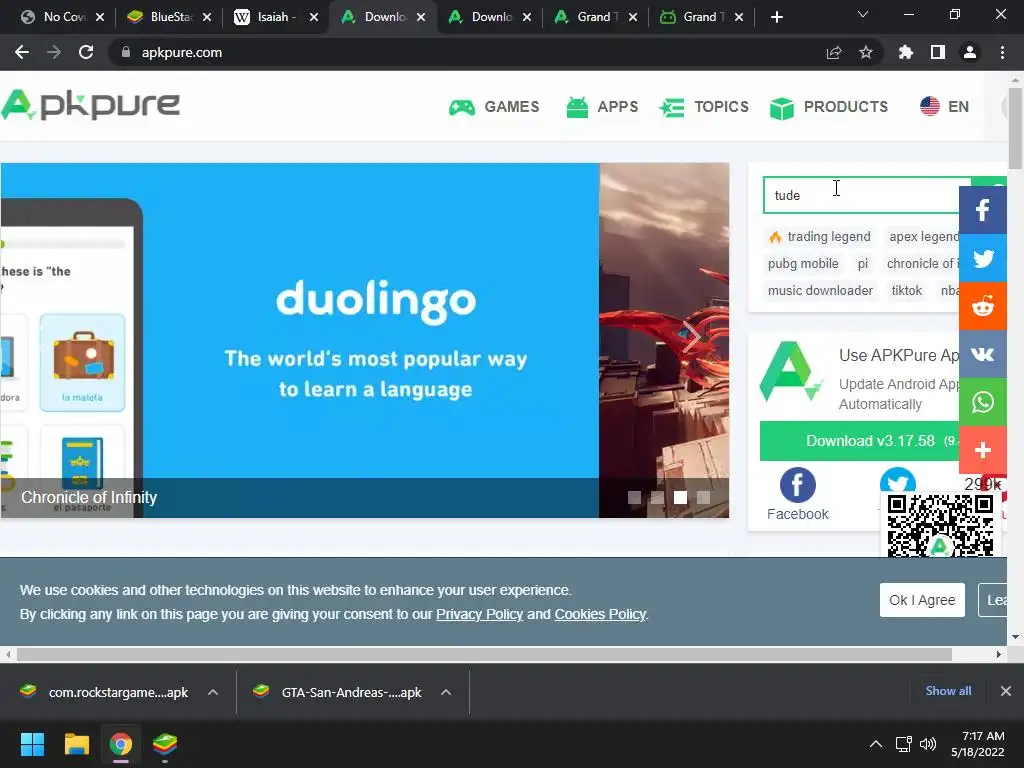Download APKPure app v3.17.58
This screenshot has height=768, width=1024.
point(859,441)
